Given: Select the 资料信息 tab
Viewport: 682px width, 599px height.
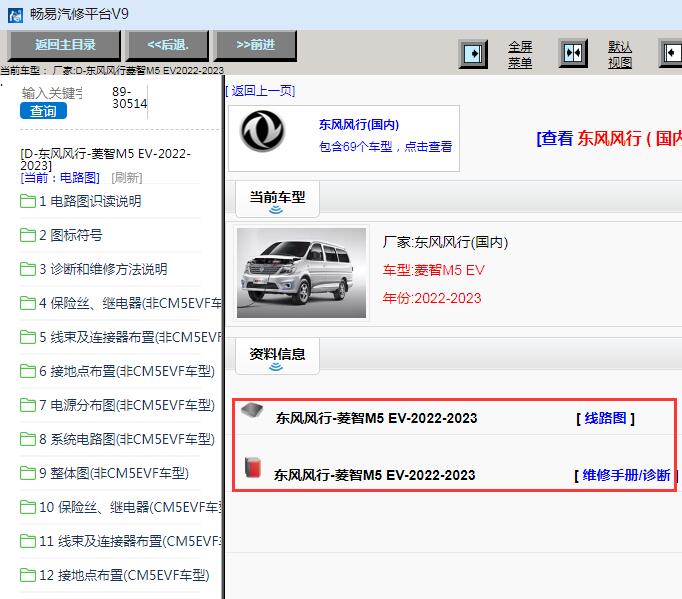Looking at the screenshot, I should (277, 357).
